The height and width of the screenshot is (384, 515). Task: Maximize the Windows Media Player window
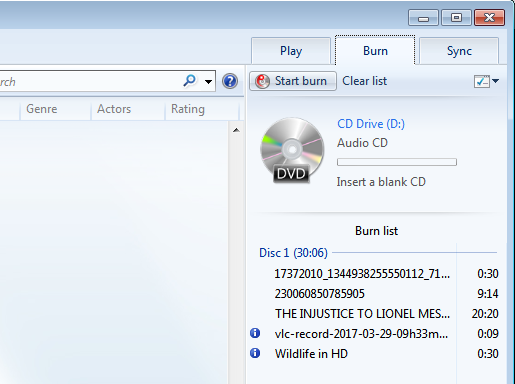coord(456,18)
